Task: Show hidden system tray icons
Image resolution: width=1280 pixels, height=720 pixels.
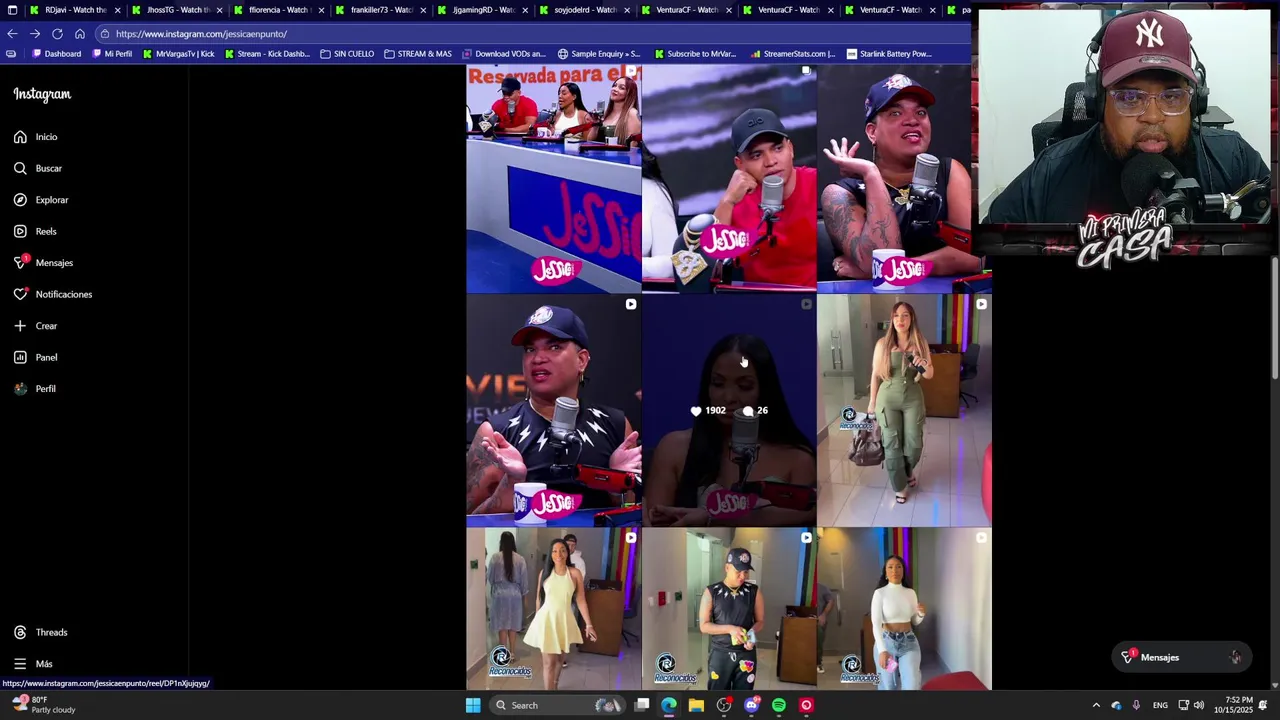Action: [1096, 705]
